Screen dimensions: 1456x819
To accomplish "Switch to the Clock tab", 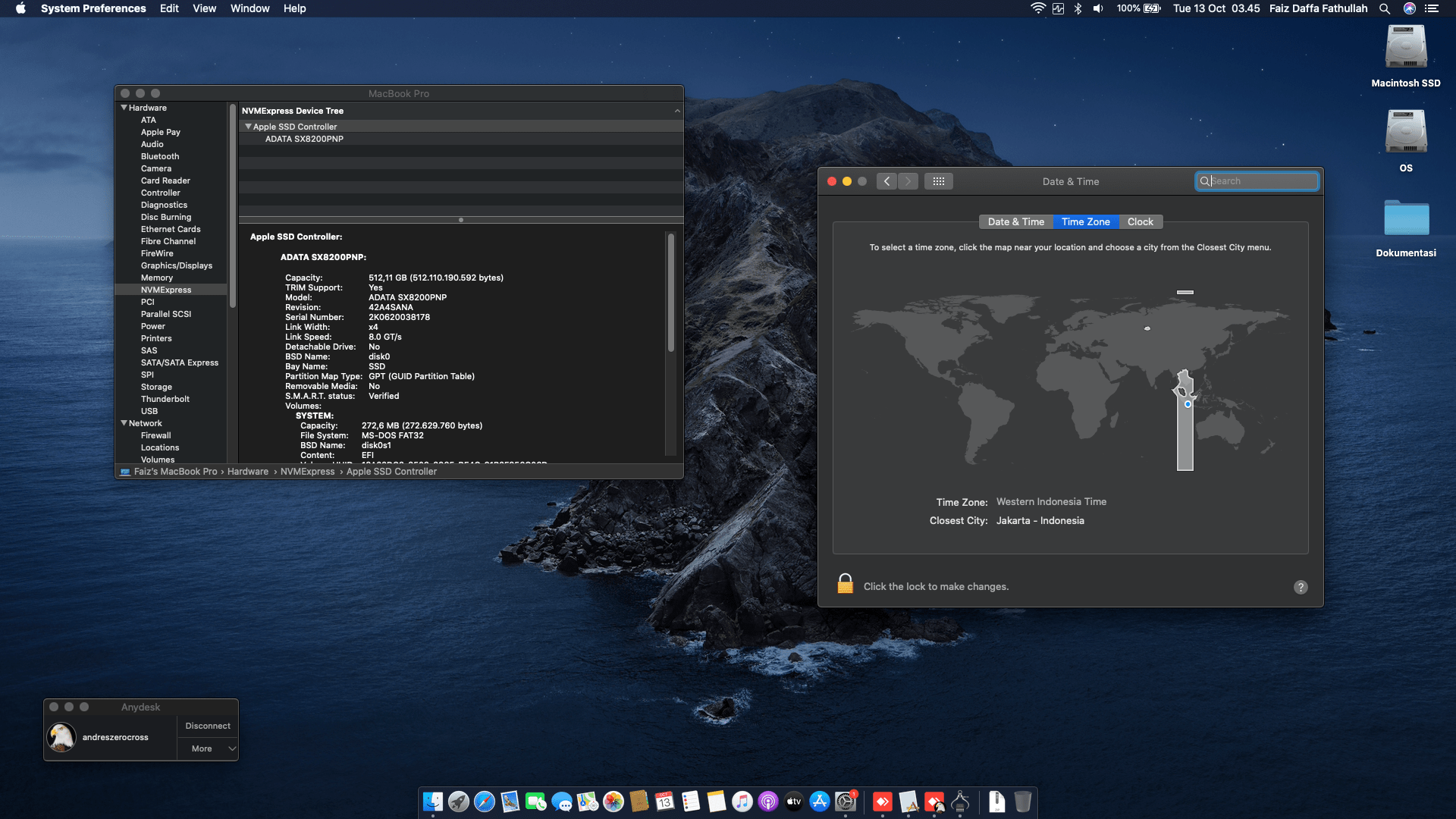I will 1140,222.
